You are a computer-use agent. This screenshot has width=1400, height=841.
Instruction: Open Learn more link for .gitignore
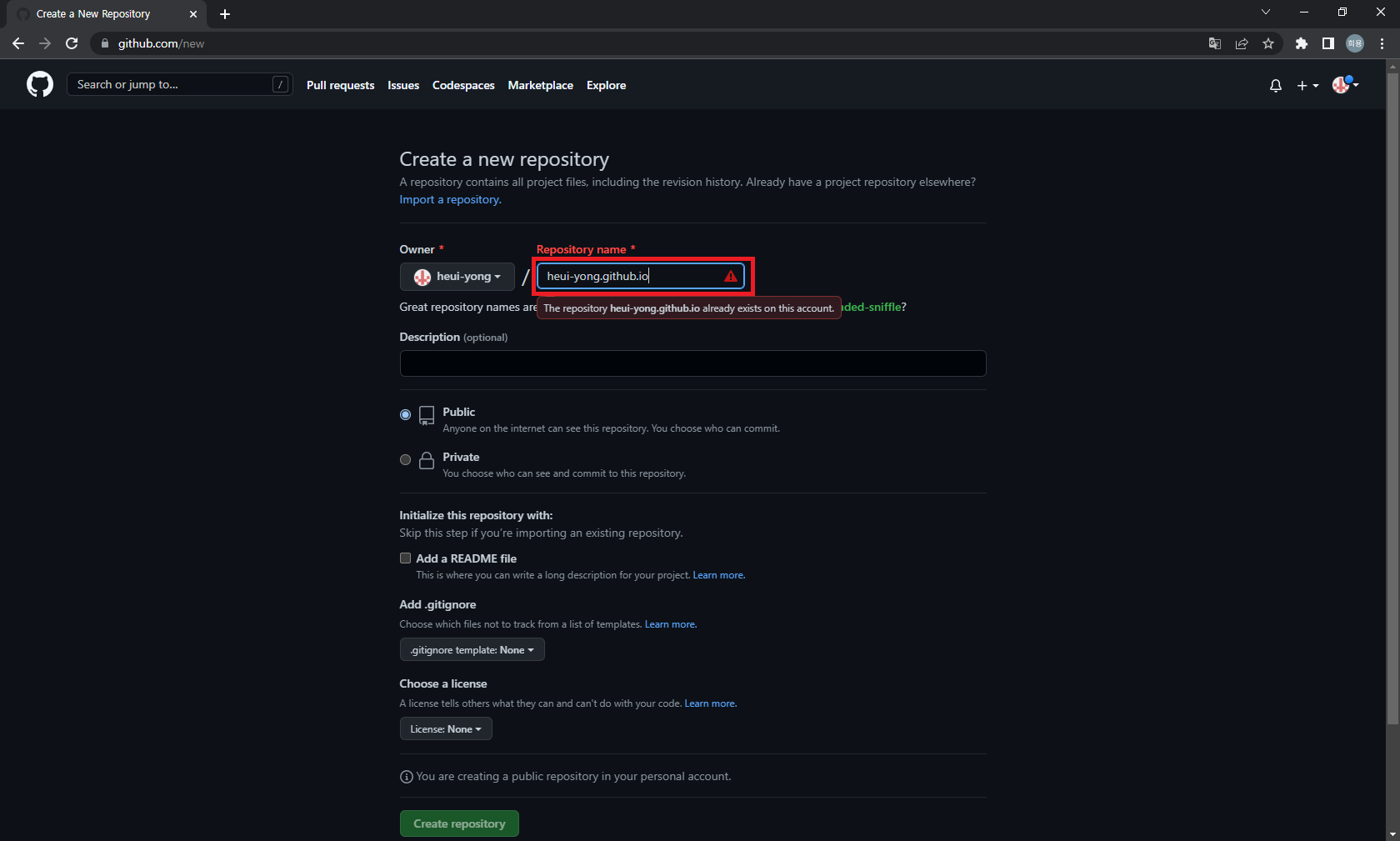pyautogui.click(x=670, y=624)
